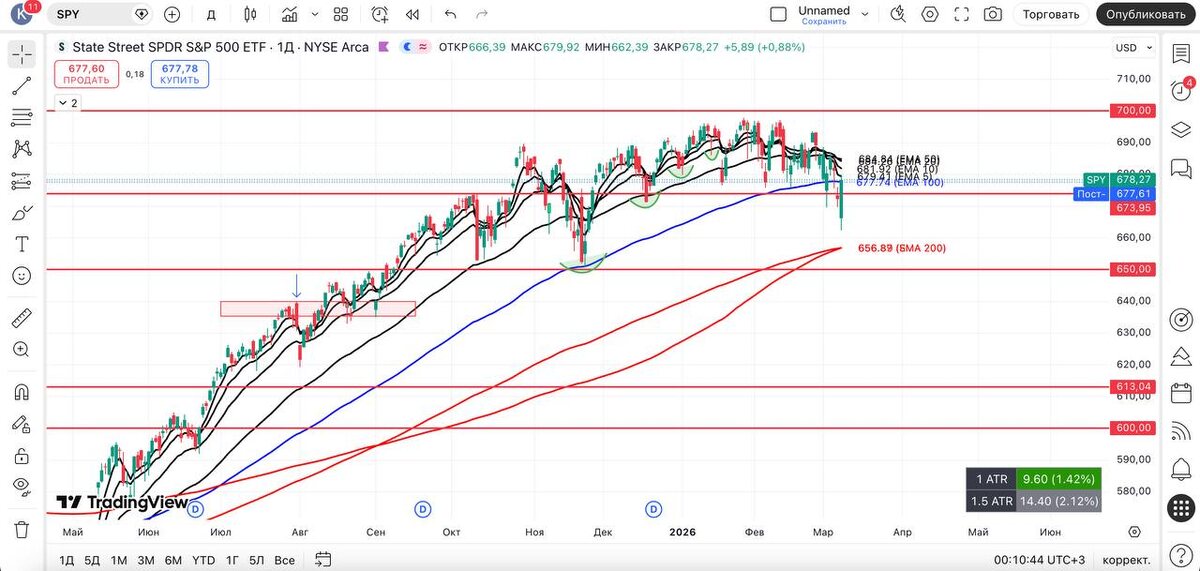Screen dimensions: 1200x571
Task: Open the user profile avatar menu
Action: (x=20, y=14)
